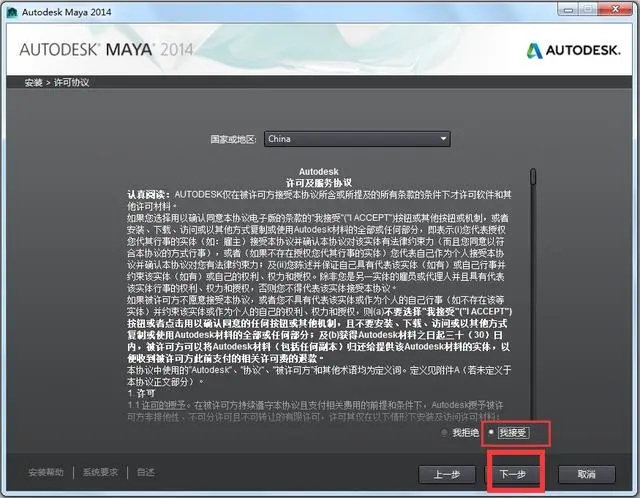640x498 pixels.
Task: Click the 认真阅读 bold text
Action: tap(149, 195)
